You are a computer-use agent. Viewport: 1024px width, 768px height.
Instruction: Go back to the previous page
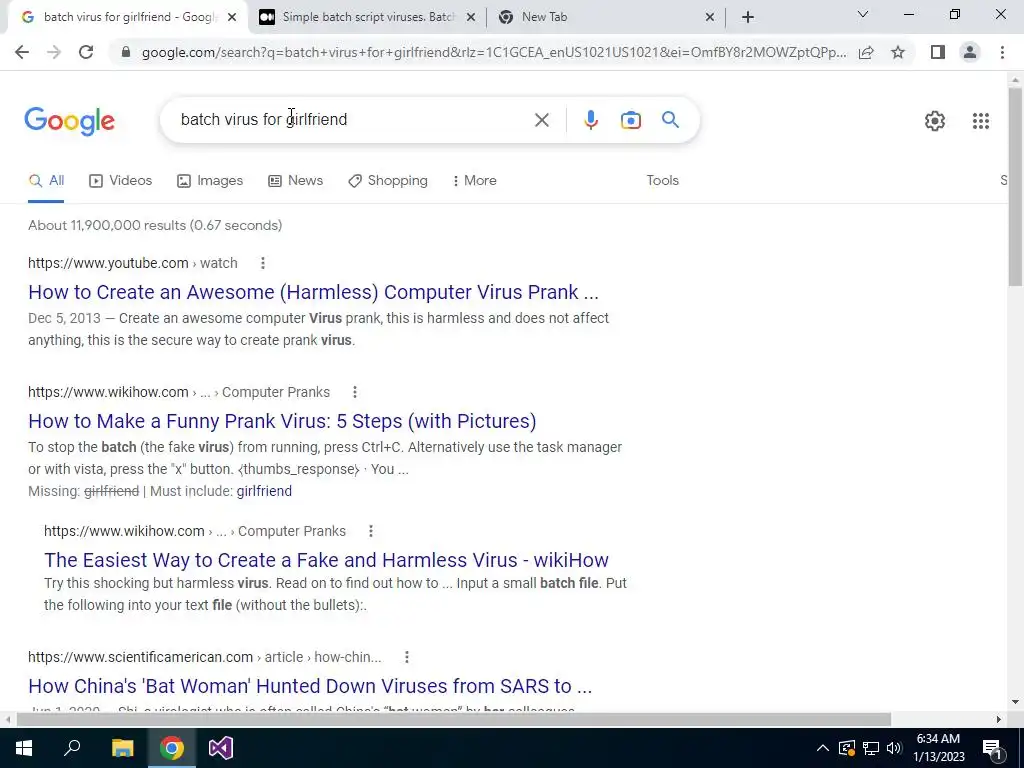pyautogui.click(x=22, y=52)
